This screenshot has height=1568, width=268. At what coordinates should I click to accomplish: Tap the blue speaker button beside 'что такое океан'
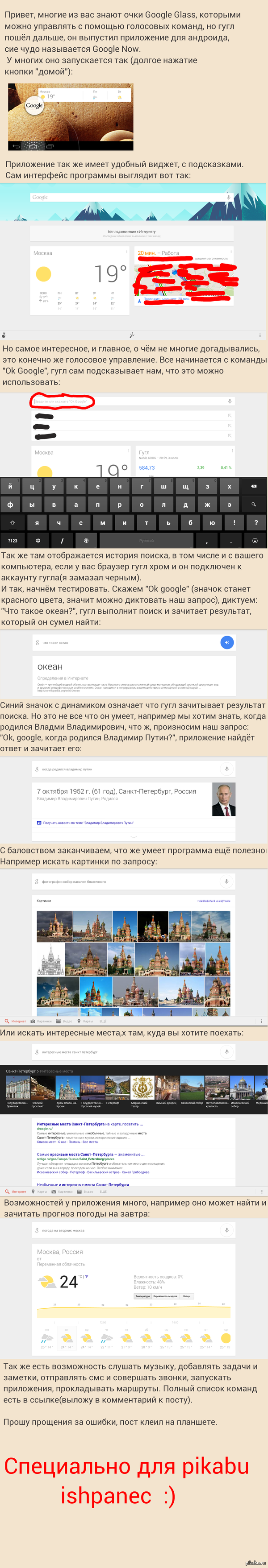pyautogui.click(x=226, y=642)
